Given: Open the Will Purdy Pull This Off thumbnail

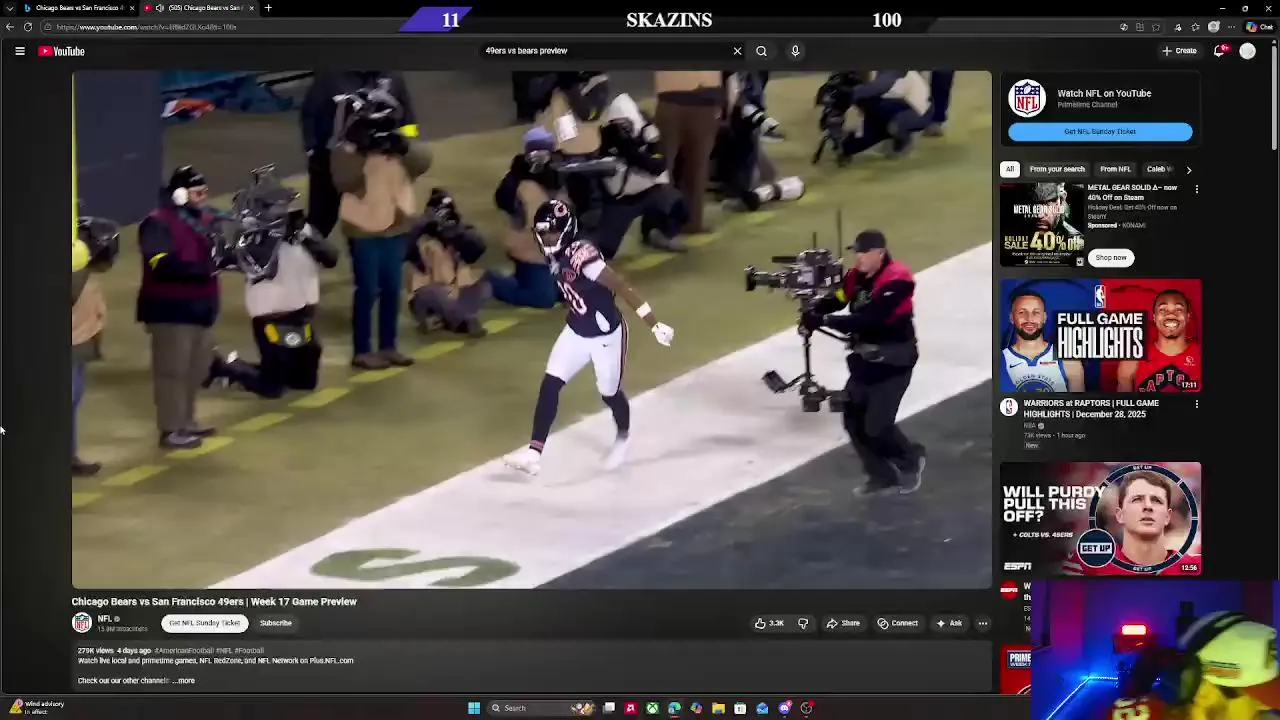Looking at the screenshot, I should tap(1100, 518).
